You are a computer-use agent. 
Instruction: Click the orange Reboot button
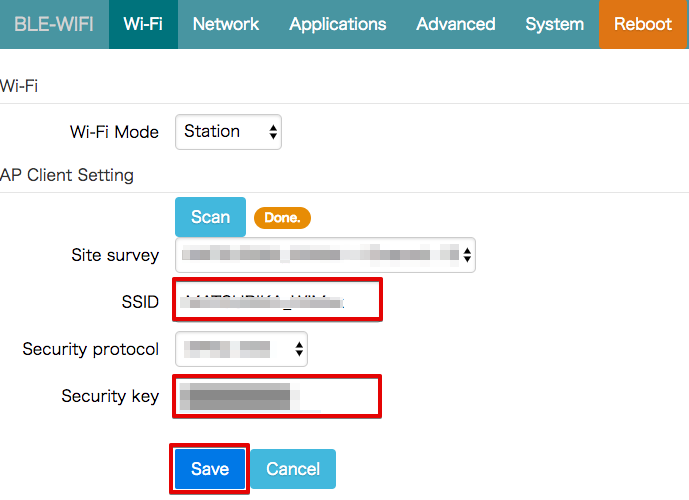(642, 24)
